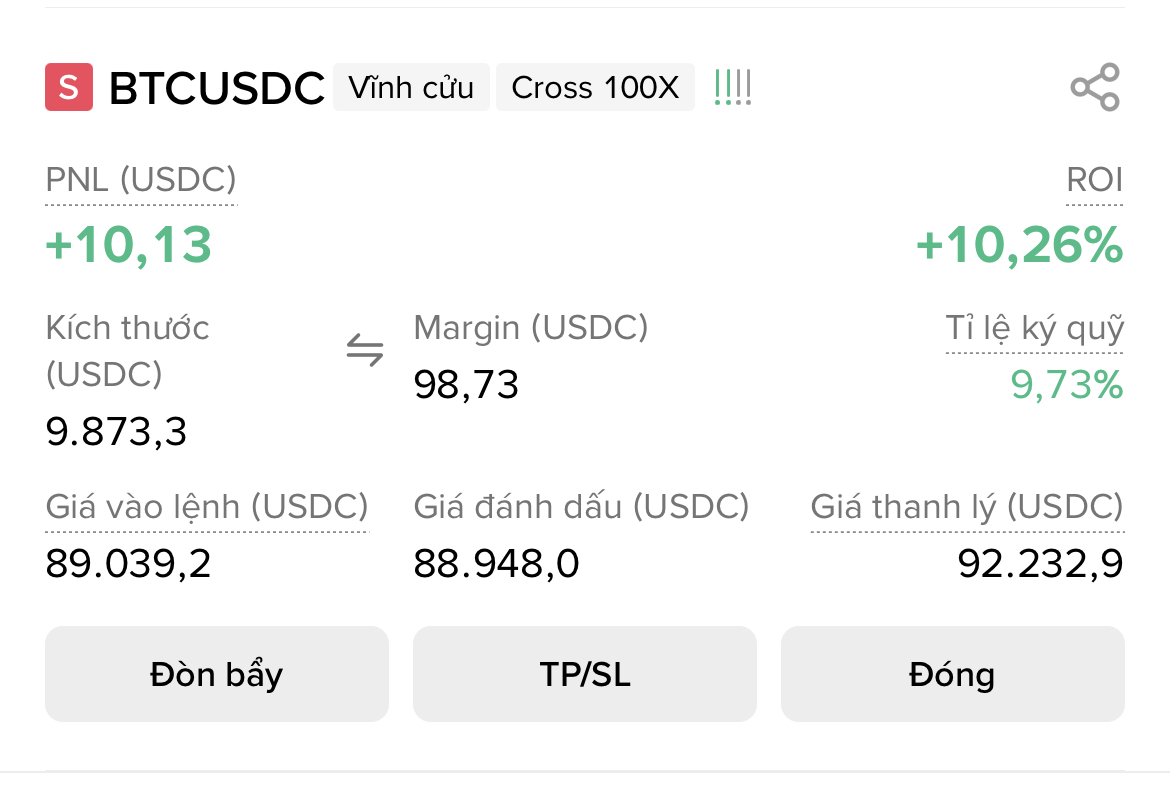This screenshot has width=1170, height=795.
Task: Click the Giá thanh lý (USDC) label
Action: point(967,507)
